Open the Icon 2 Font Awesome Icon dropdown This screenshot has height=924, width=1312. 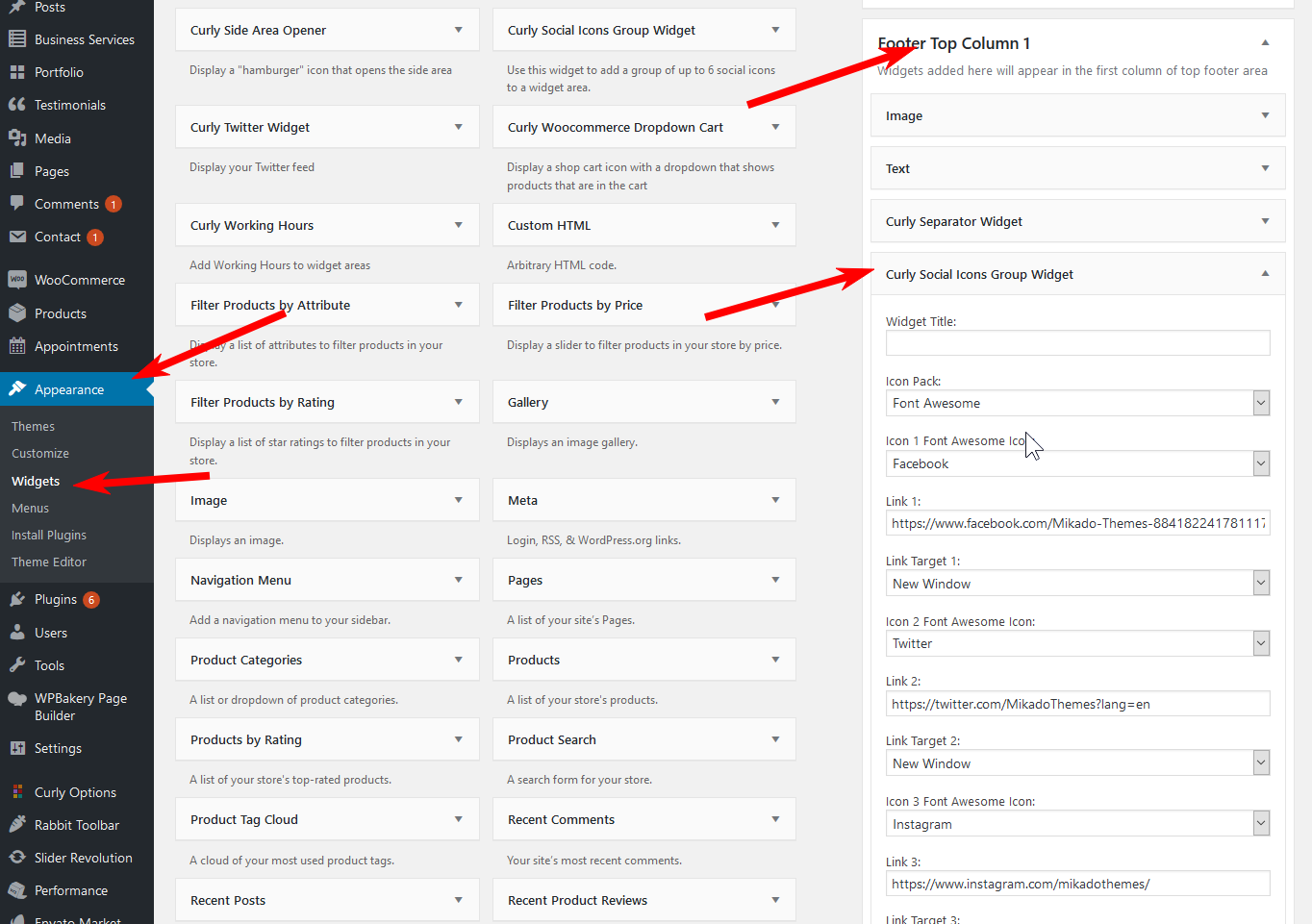[x=1077, y=643]
